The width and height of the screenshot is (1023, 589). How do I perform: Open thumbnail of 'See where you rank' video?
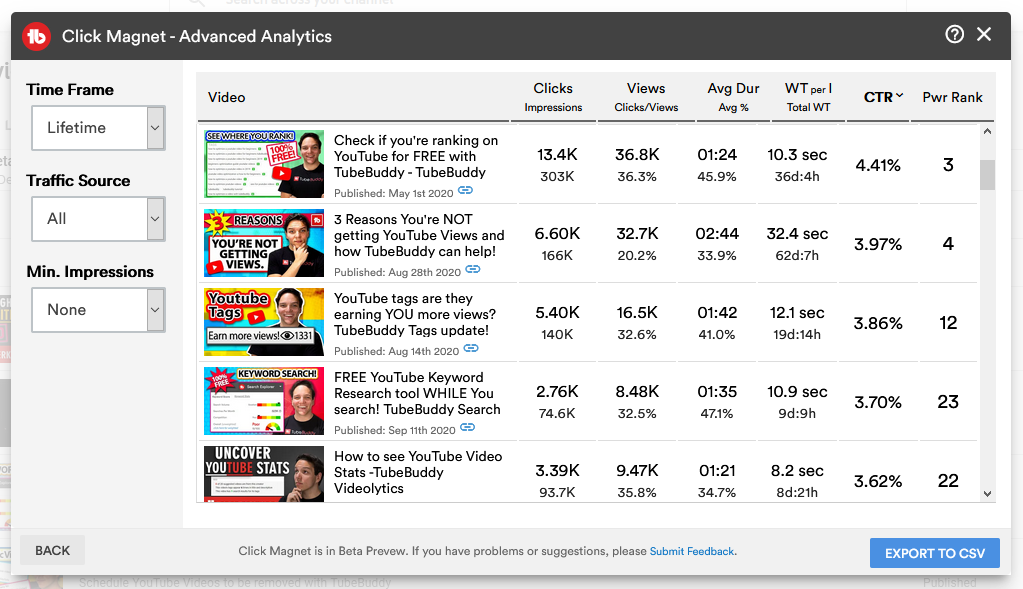[264, 164]
